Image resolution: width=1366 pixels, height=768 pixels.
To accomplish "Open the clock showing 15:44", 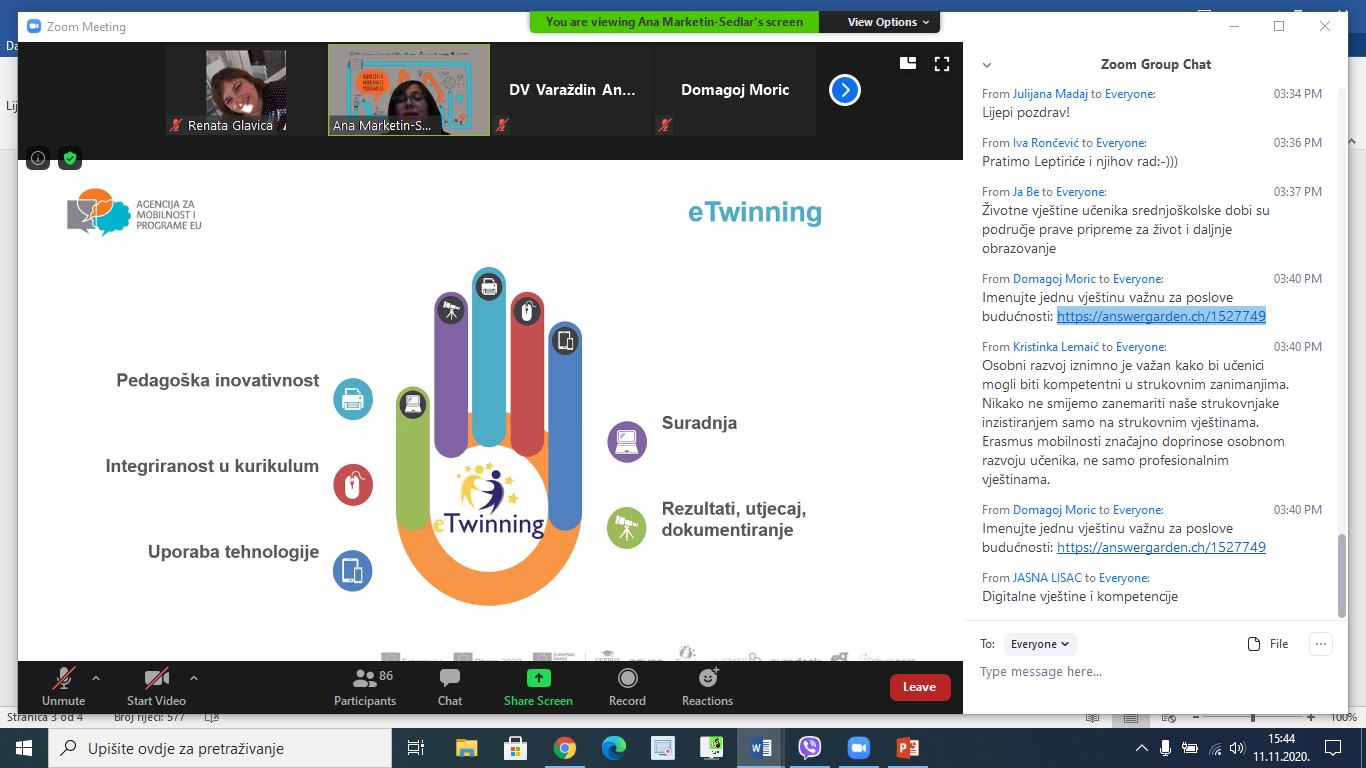I will click(1281, 748).
